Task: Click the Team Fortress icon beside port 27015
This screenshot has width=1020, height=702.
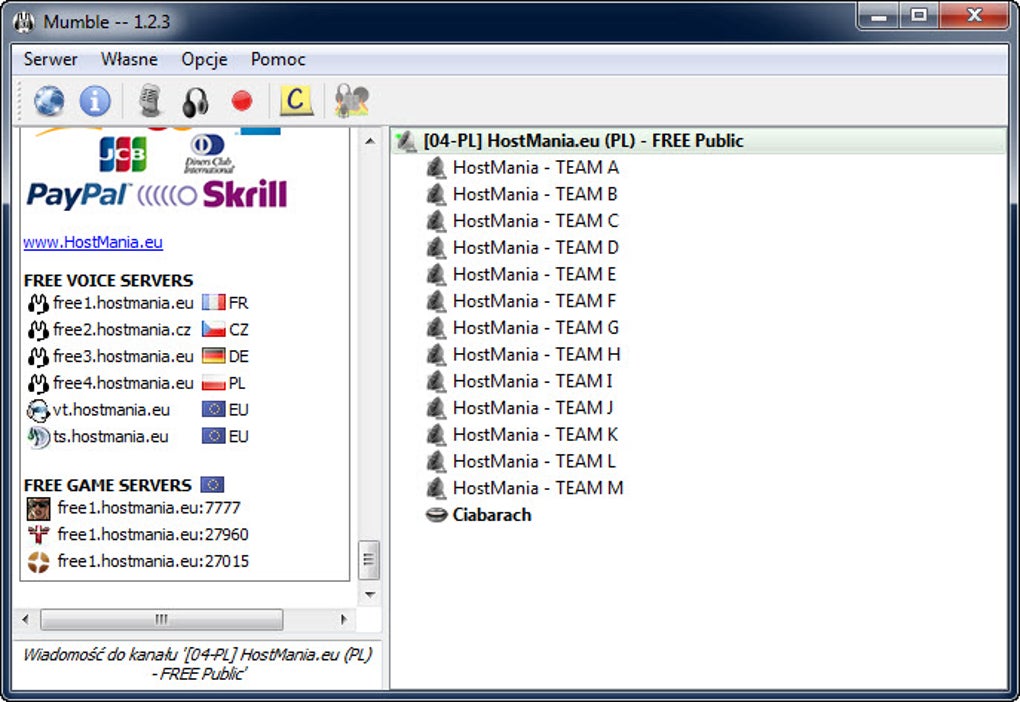Action: coord(38,561)
